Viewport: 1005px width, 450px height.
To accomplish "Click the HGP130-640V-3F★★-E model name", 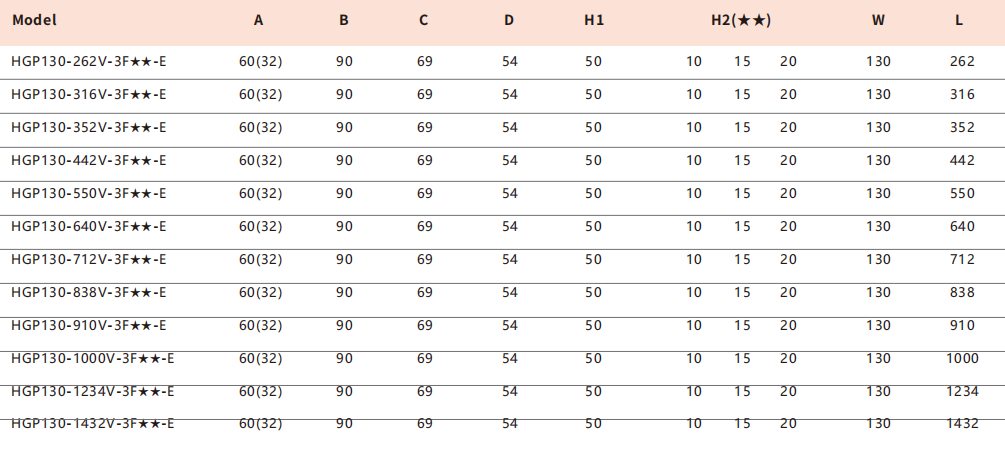I will 89,227.
